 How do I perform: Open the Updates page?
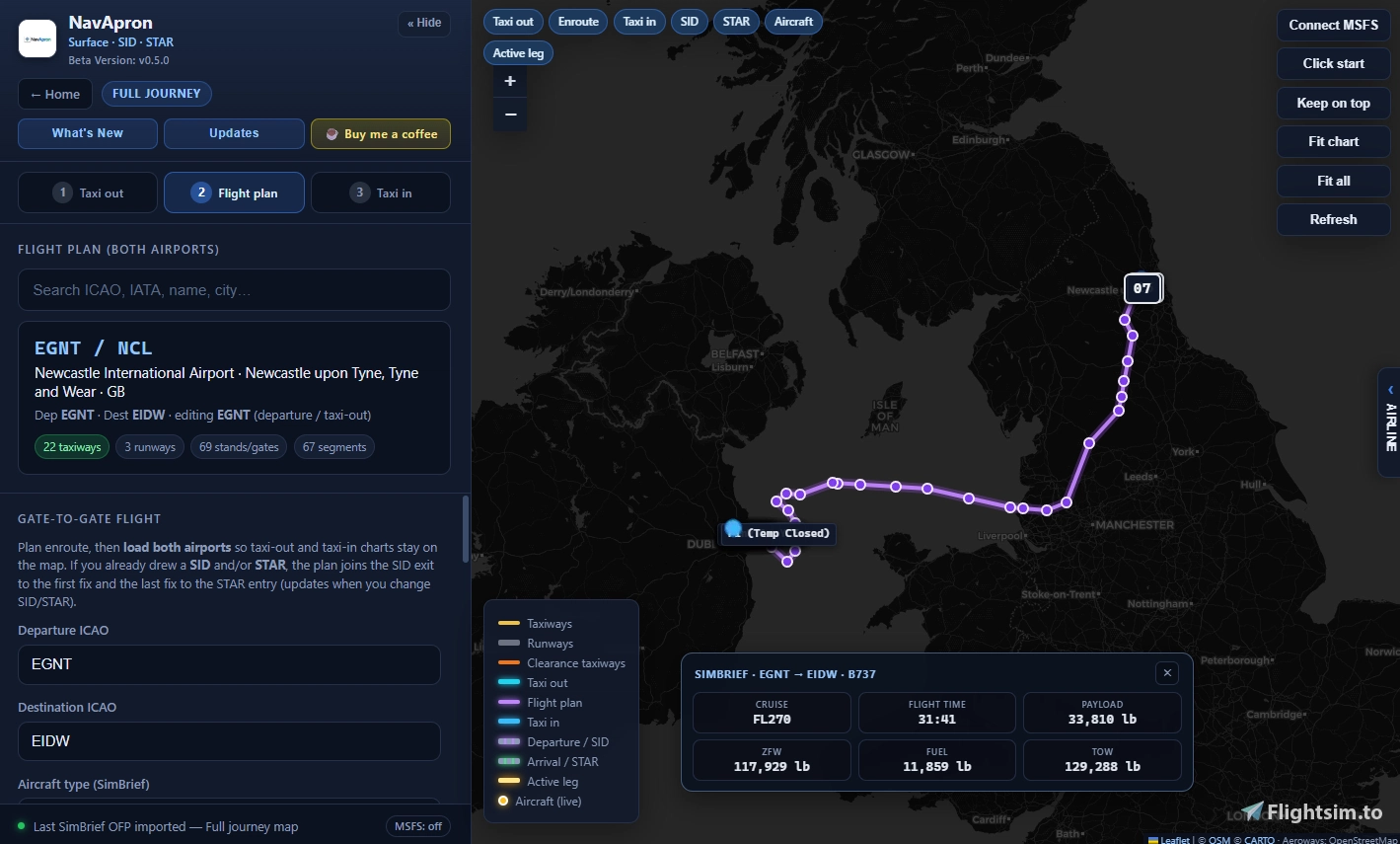pos(234,133)
